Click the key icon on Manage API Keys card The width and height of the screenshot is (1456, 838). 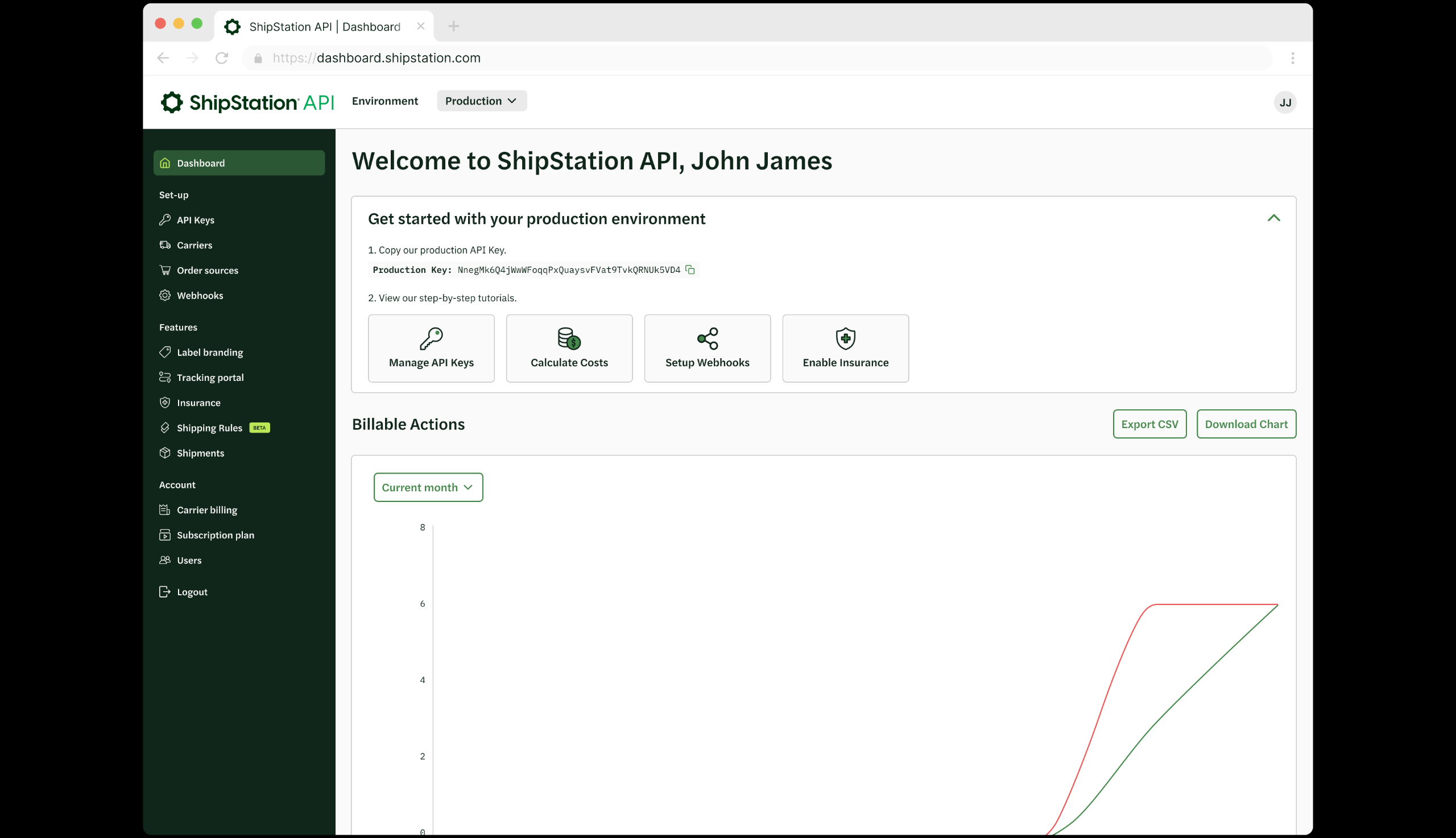(x=431, y=339)
